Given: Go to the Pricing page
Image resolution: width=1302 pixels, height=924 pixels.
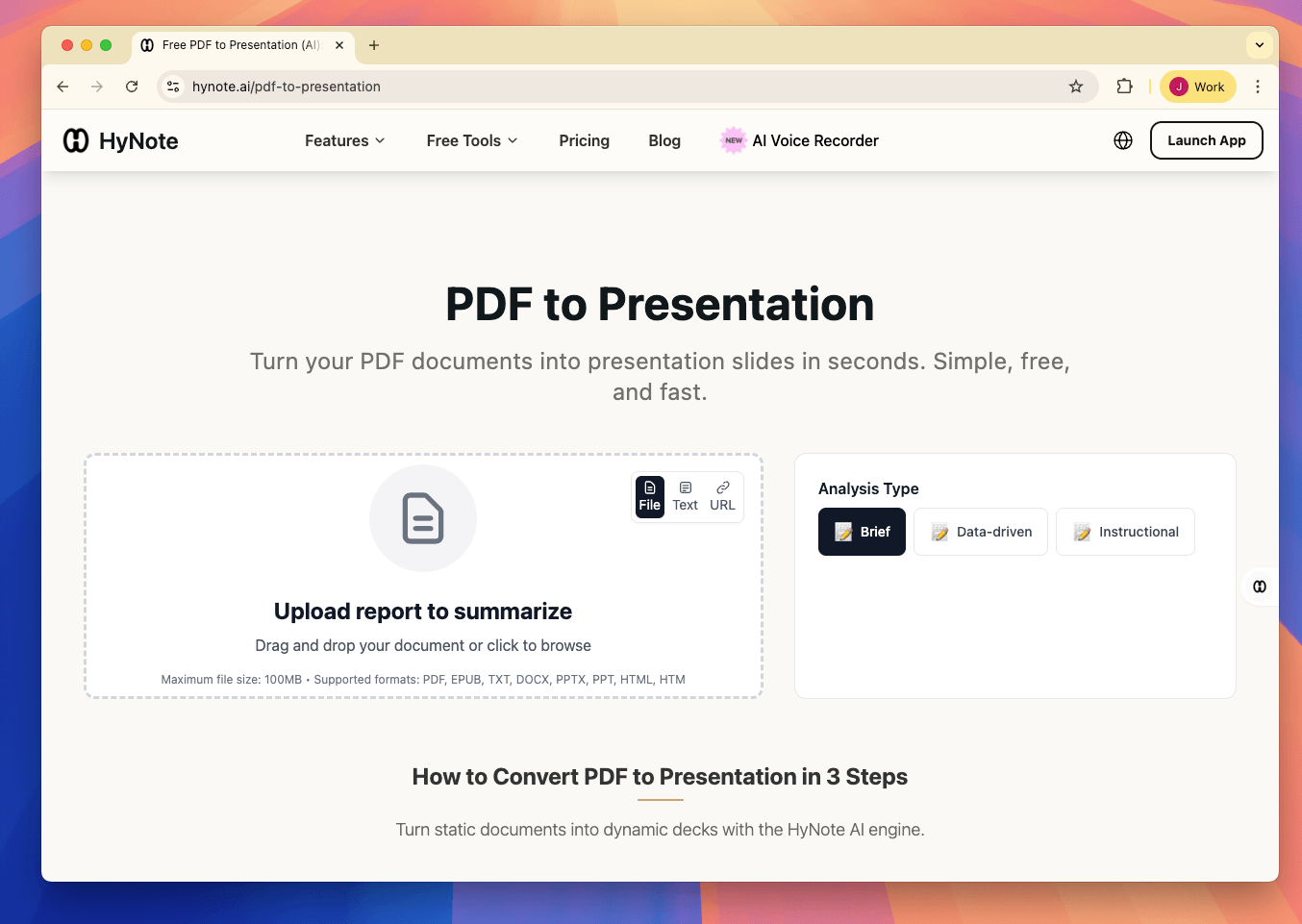Looking at the screenshot, I should click(584, 140).
